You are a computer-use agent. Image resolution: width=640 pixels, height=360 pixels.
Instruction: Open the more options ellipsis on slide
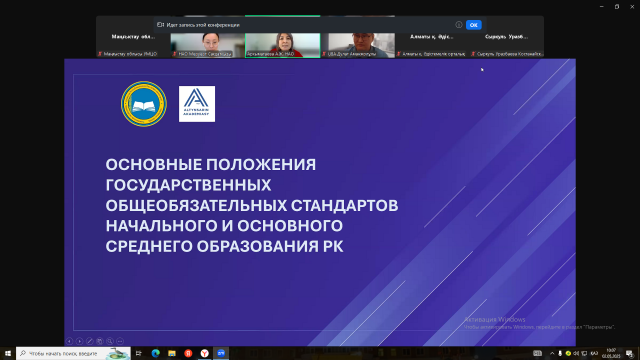coord(120,341)
